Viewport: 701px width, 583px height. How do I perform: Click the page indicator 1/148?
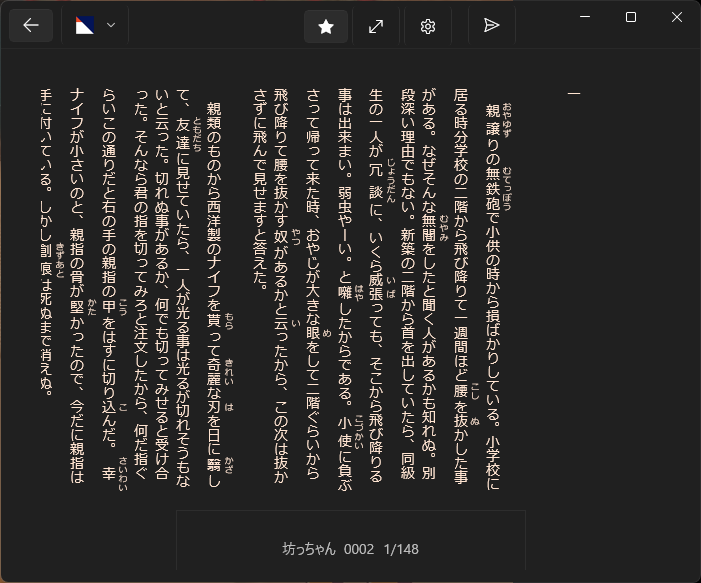click(401, 549)
